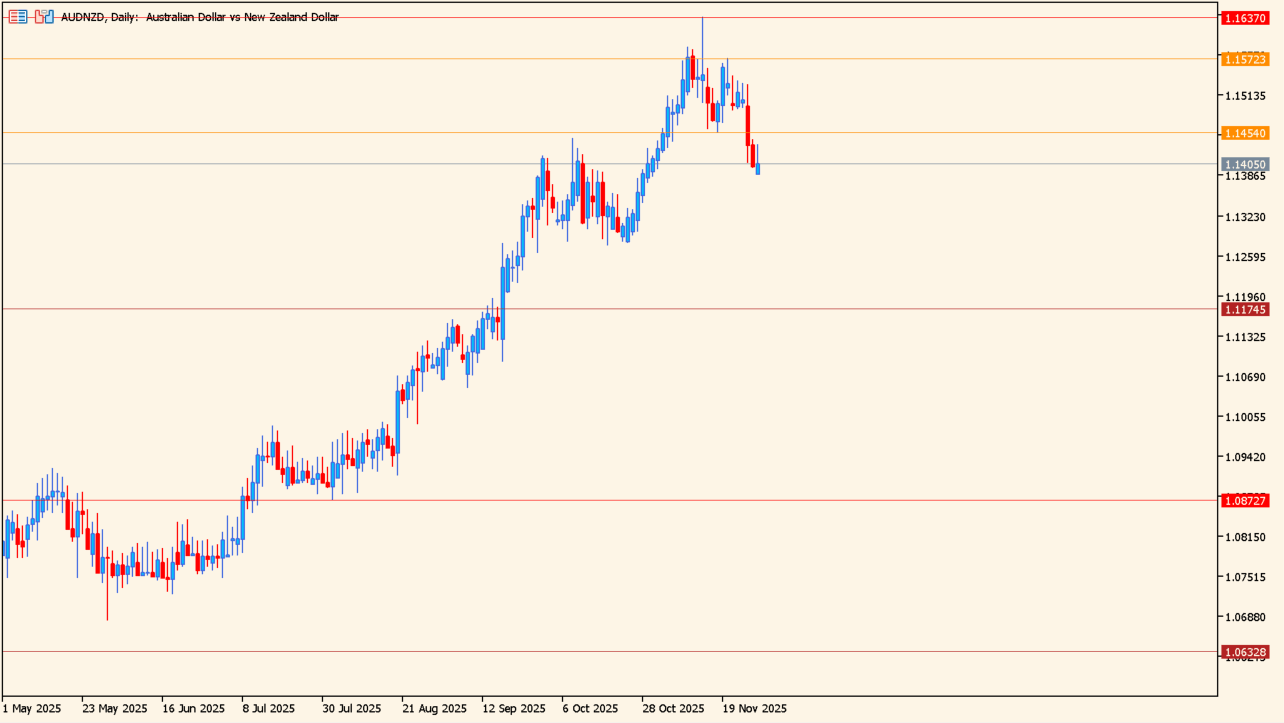
Task: Click the 12 Sep 2025 date label
Action: coord(513,709)
